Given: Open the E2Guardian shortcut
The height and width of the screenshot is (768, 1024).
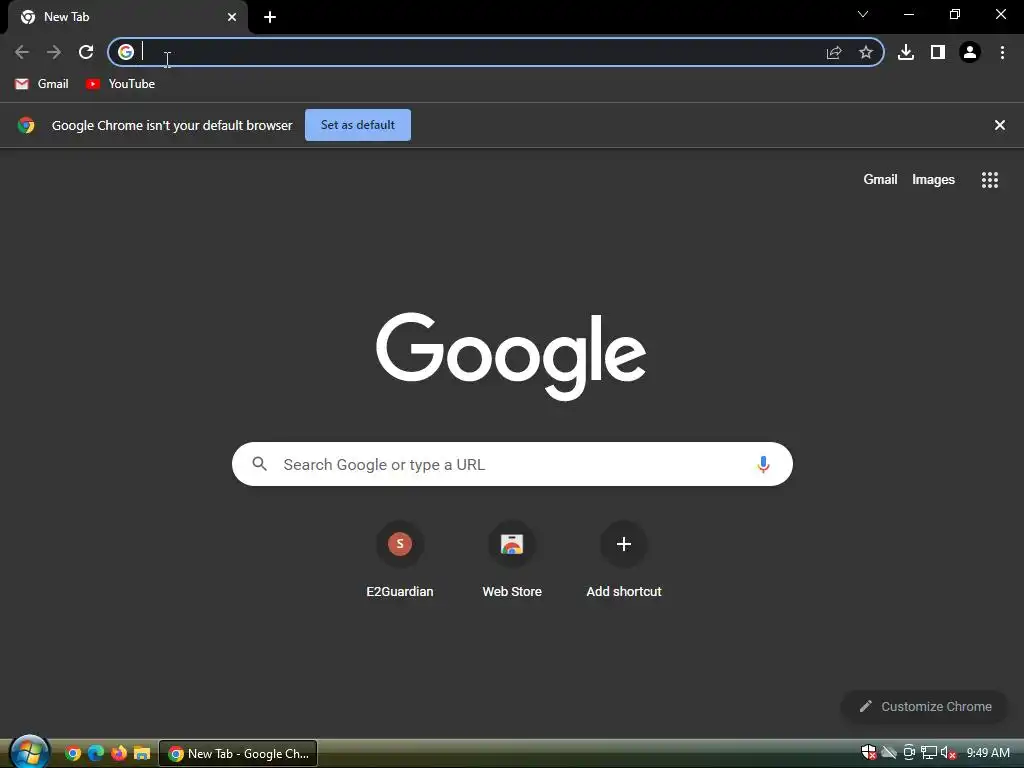Looking at the screenshot, I should (400, 560).
